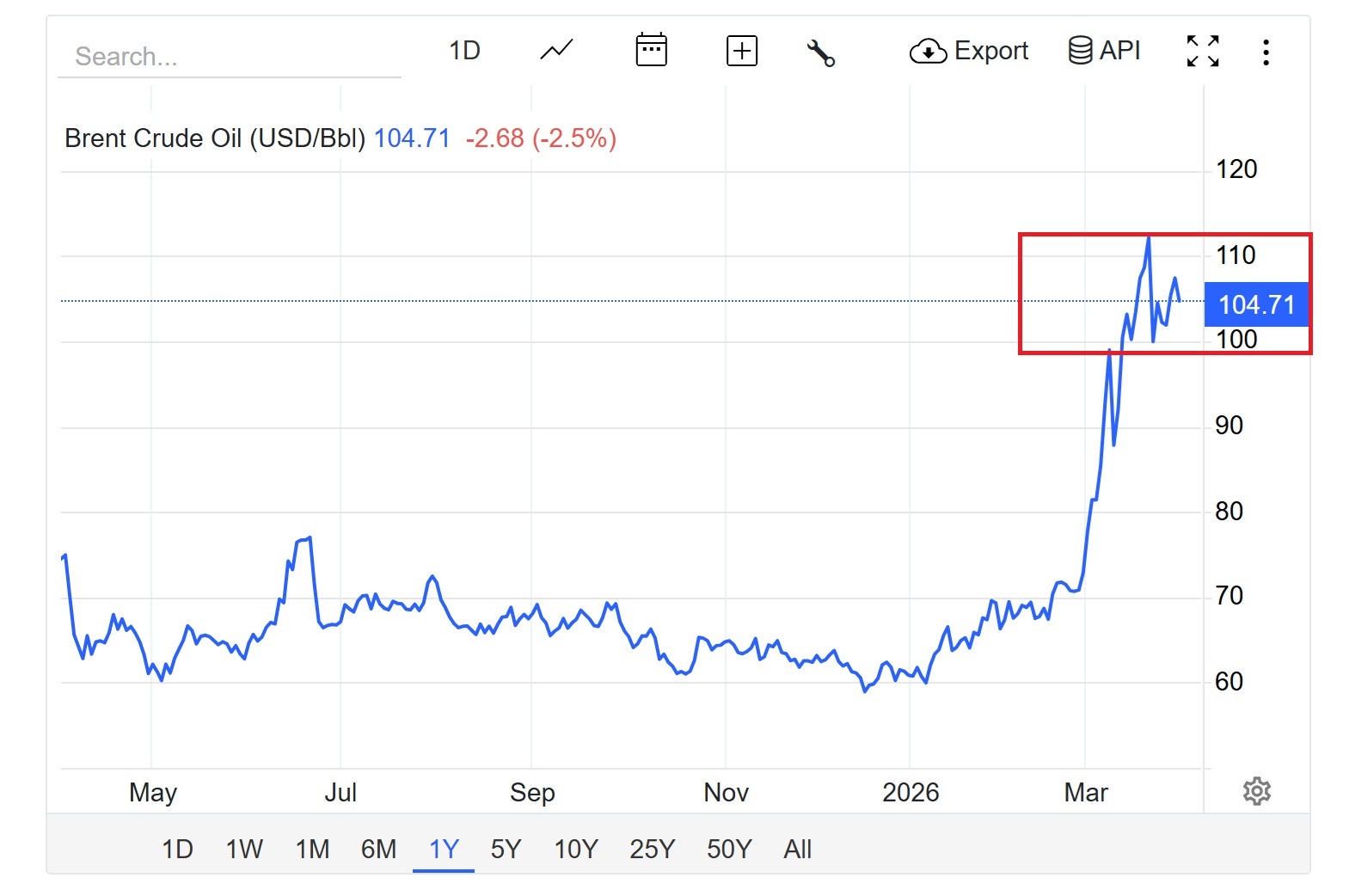Open the API database option

[x=1104, y=51]
